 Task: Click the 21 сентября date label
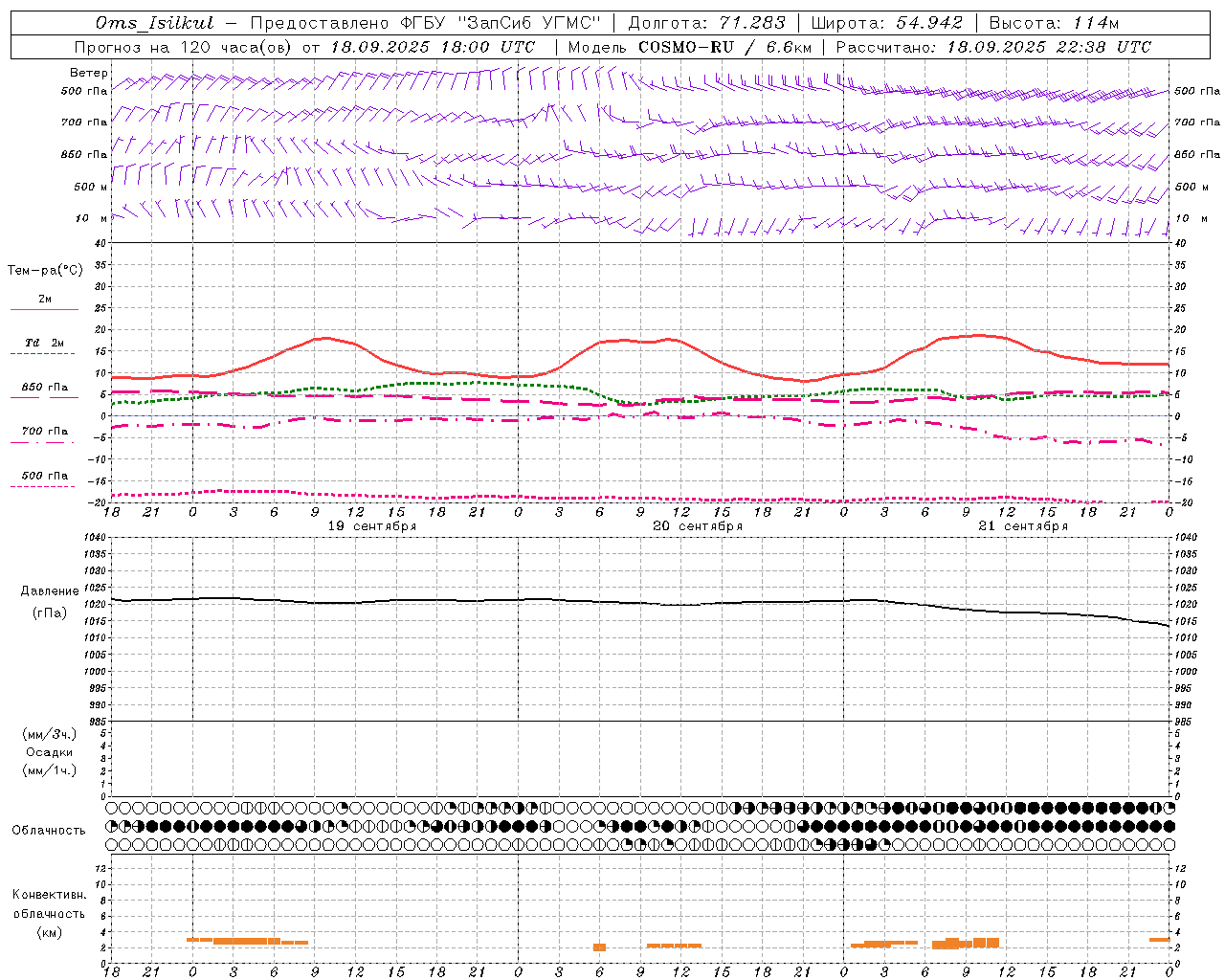(1023, 525)
